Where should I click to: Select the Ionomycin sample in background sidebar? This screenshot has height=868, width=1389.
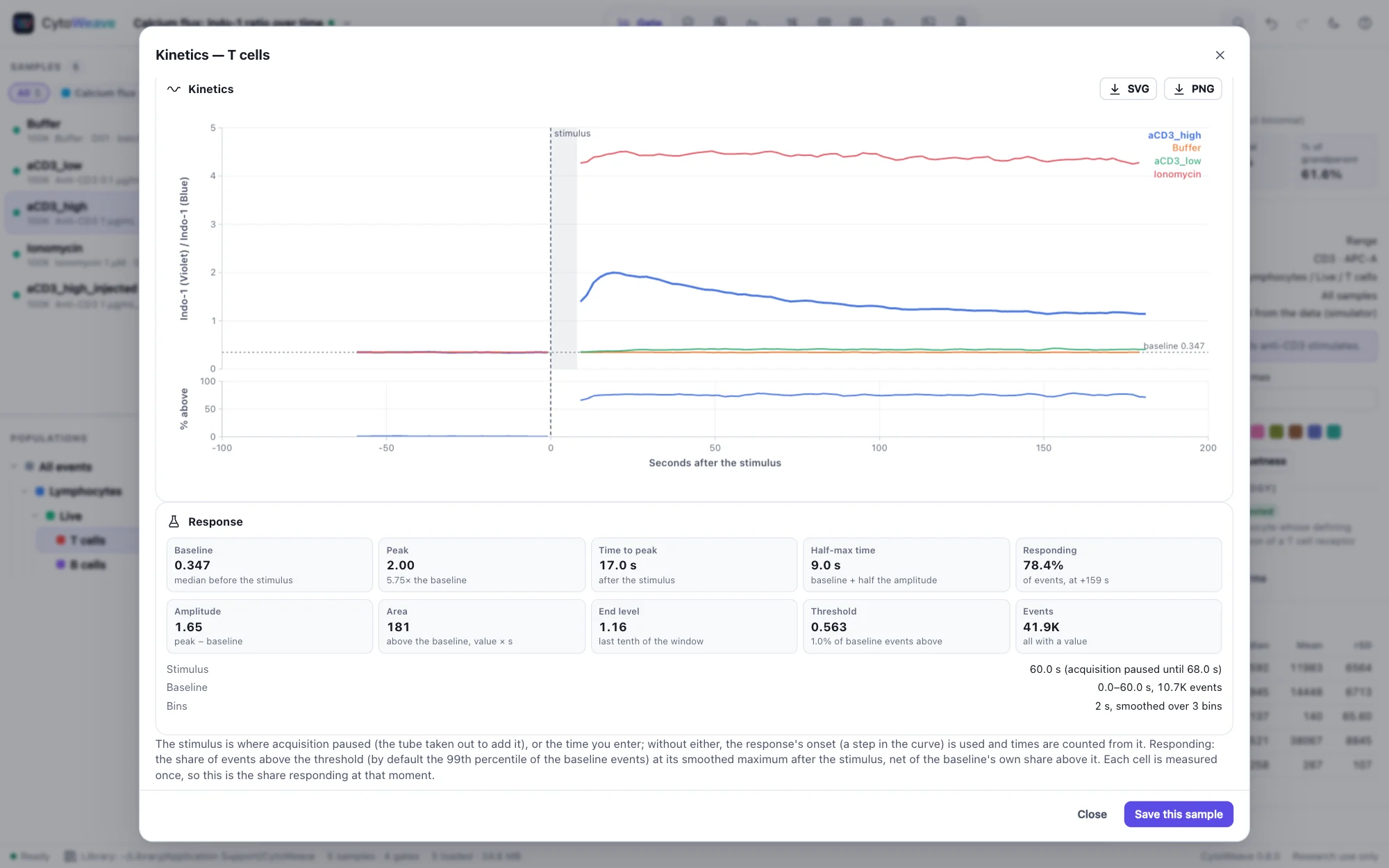coord(73,254)
